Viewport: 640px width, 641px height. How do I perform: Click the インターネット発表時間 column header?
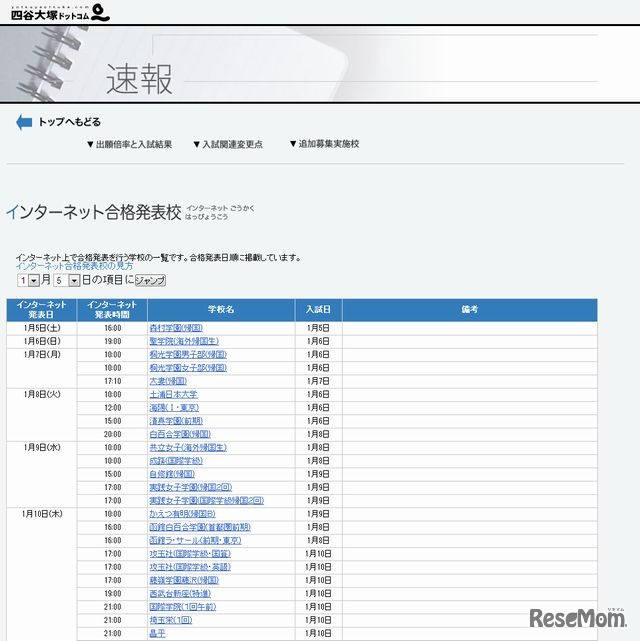point(112,310)
